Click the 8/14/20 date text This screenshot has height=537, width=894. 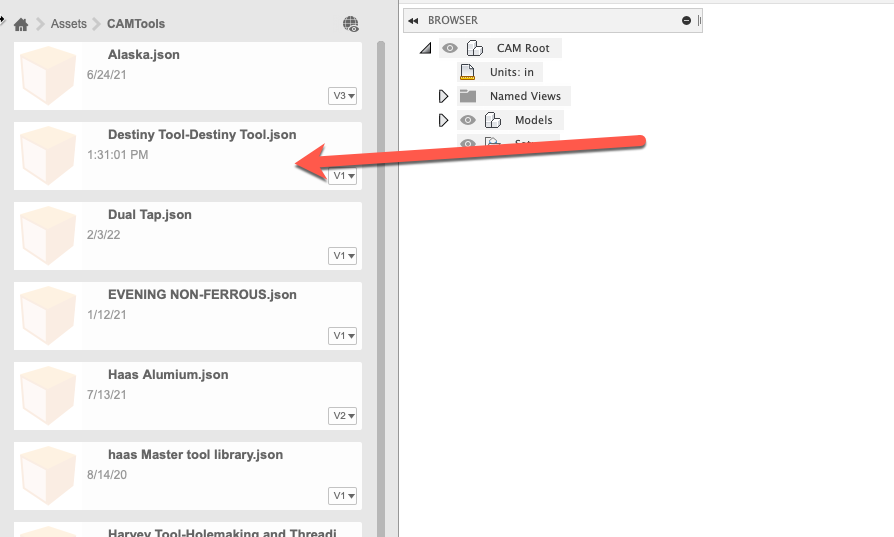click(x=107, y=475)
